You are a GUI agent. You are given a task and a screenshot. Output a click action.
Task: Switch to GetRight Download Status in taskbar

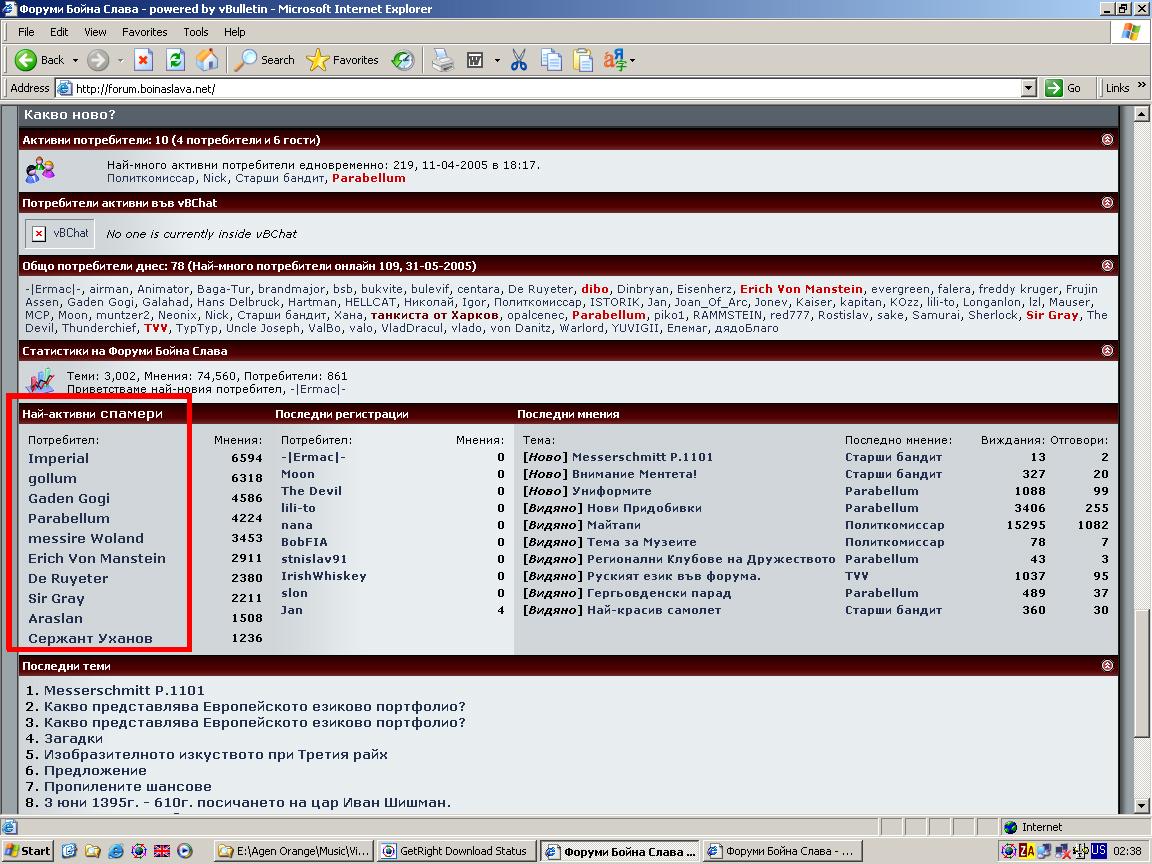tap(458, 851)
